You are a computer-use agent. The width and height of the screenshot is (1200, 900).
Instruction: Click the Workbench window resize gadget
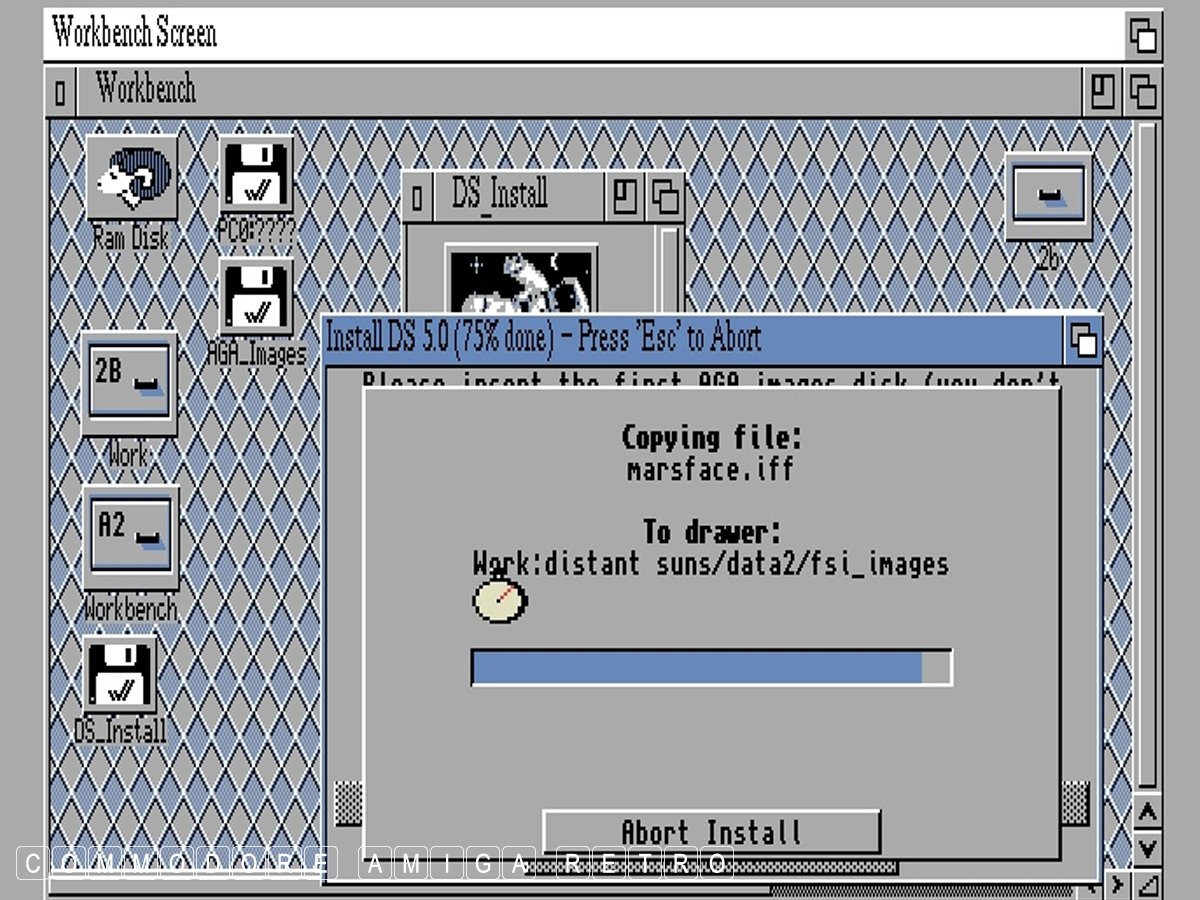pos(1148,885)
